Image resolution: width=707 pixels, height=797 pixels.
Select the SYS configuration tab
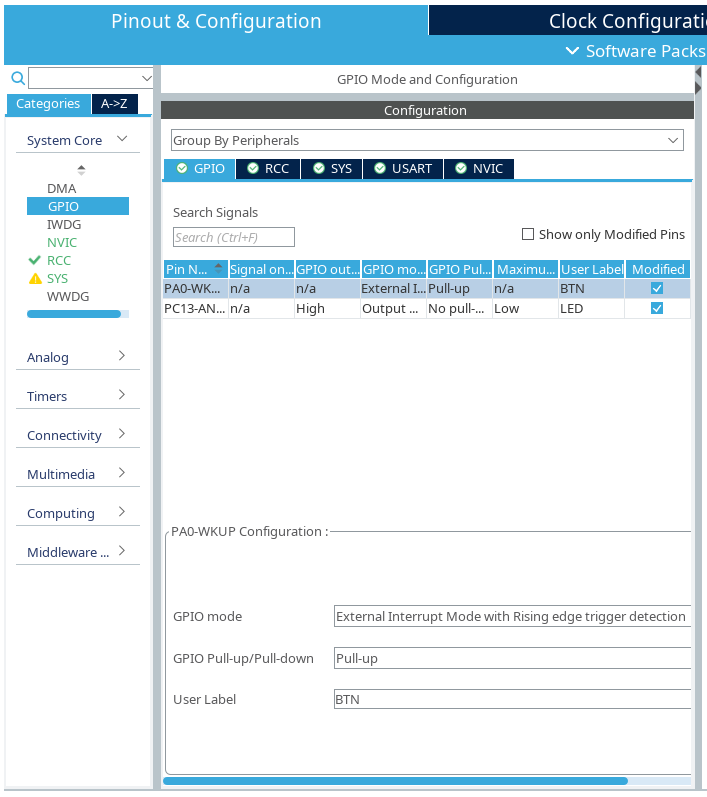point(332,169)
